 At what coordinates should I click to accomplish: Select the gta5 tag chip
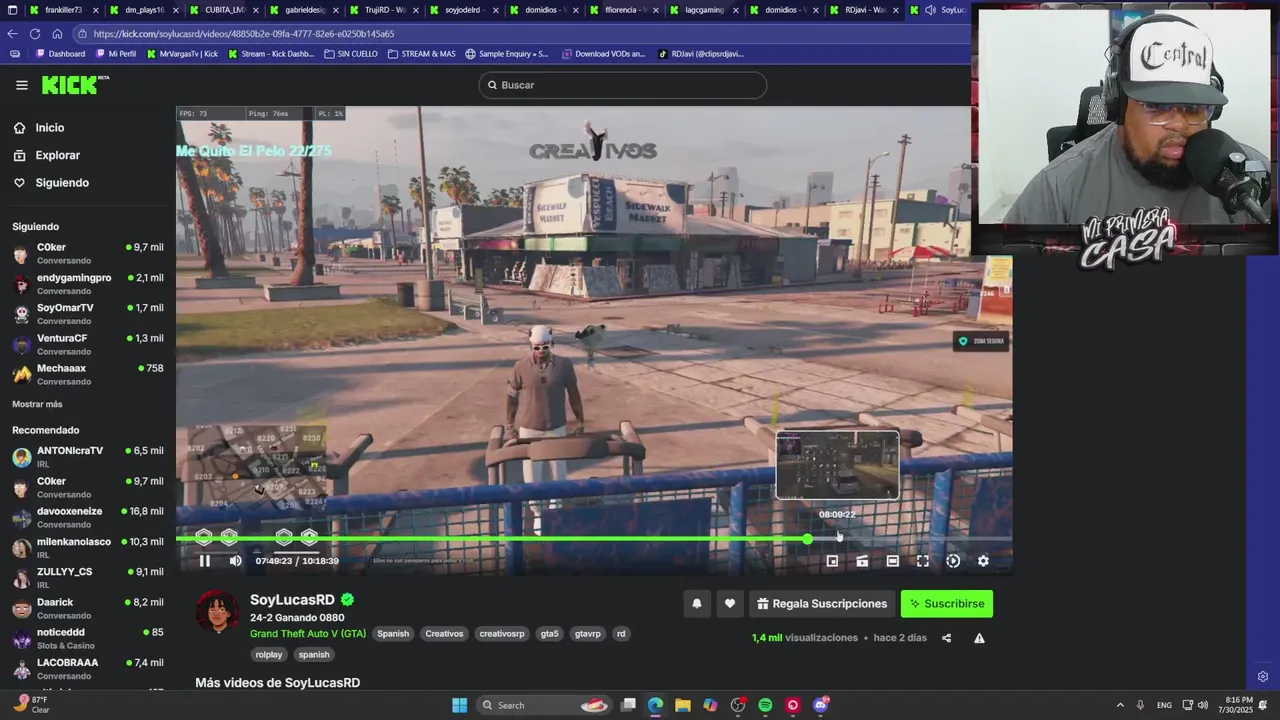pyautogui.click(x=550, y=634)
